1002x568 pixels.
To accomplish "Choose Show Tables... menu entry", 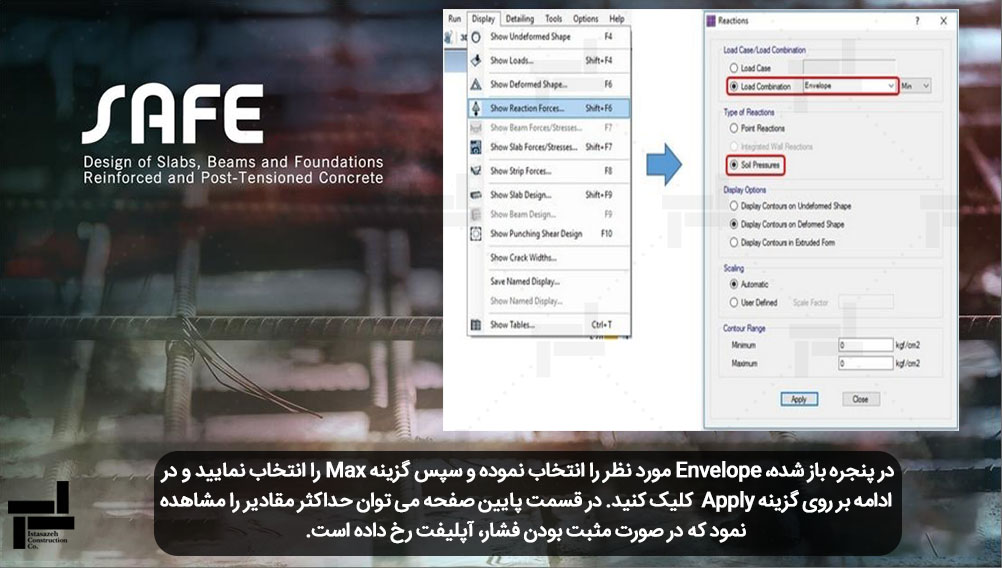I will tap(550, 325).
